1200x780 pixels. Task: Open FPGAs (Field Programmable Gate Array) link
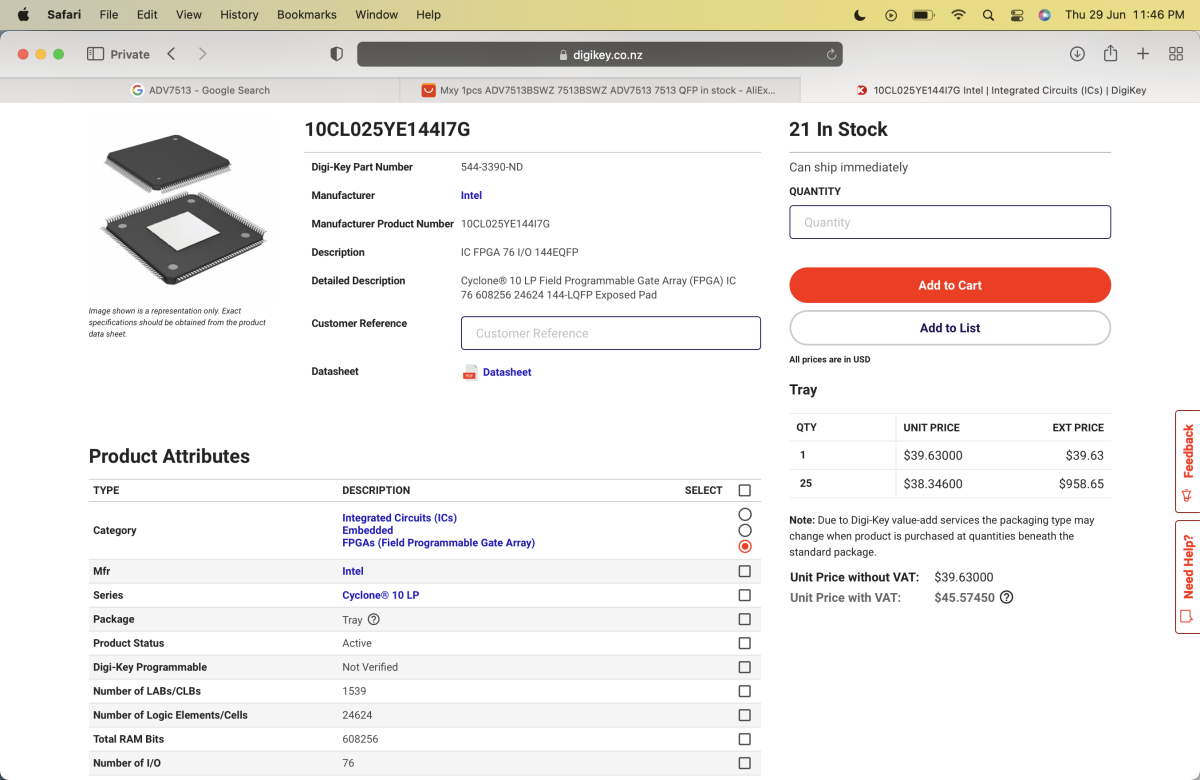click(438, 543)
